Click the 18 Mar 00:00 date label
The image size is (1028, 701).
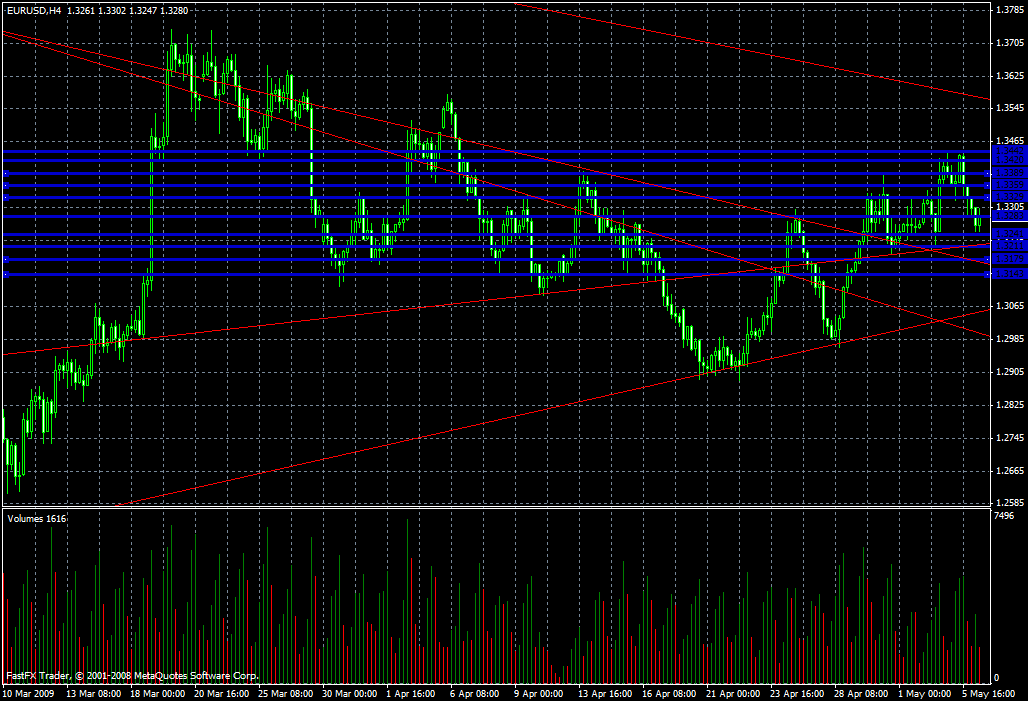point(157,694)
